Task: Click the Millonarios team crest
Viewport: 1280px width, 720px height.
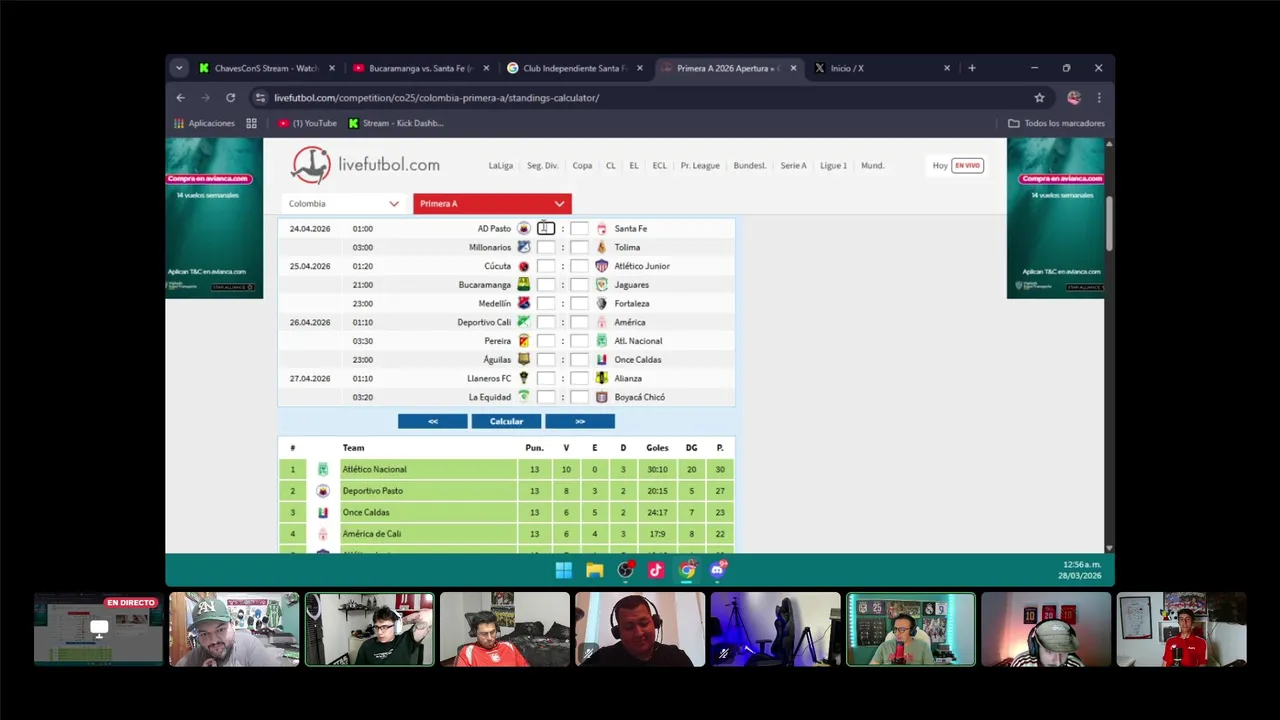Action: pos(523,247)
